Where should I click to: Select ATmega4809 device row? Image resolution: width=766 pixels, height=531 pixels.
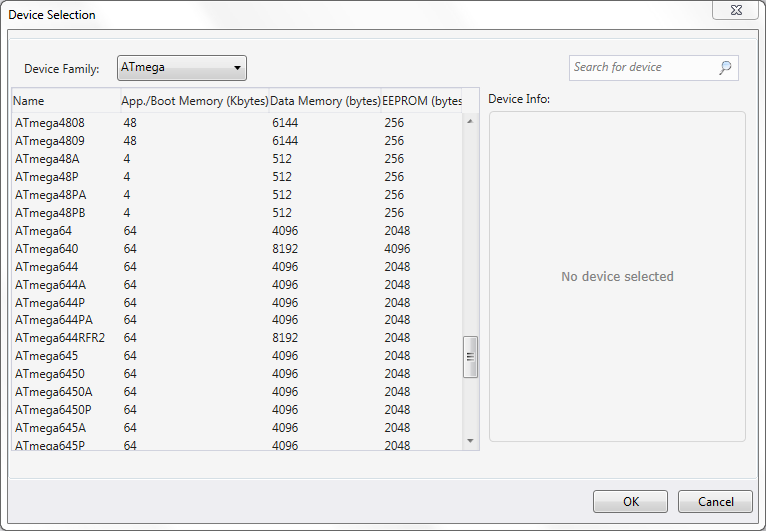(x=237, y=141)
